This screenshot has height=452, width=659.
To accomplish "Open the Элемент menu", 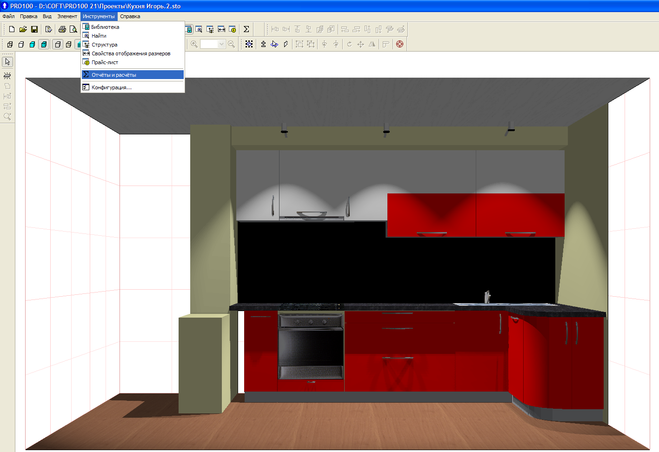I will [67, 16].
